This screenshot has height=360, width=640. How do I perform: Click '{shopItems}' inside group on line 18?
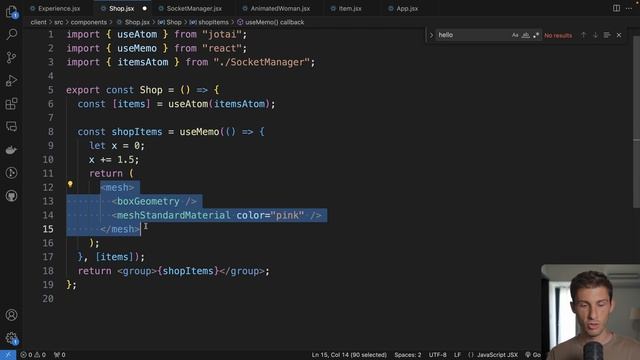pyautogui.click(x=188, y=271)
